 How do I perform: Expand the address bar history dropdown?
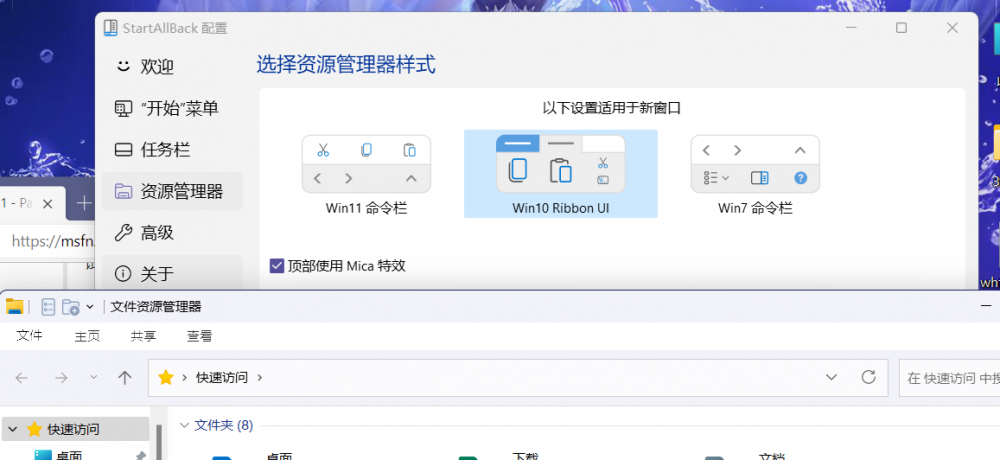831,377
